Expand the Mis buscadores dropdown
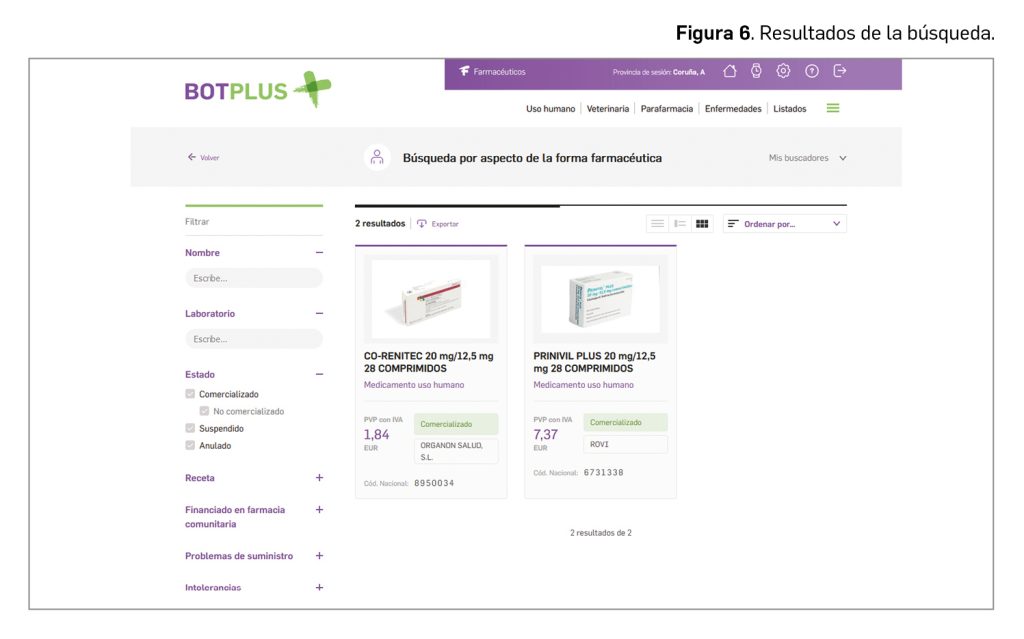 807,158
